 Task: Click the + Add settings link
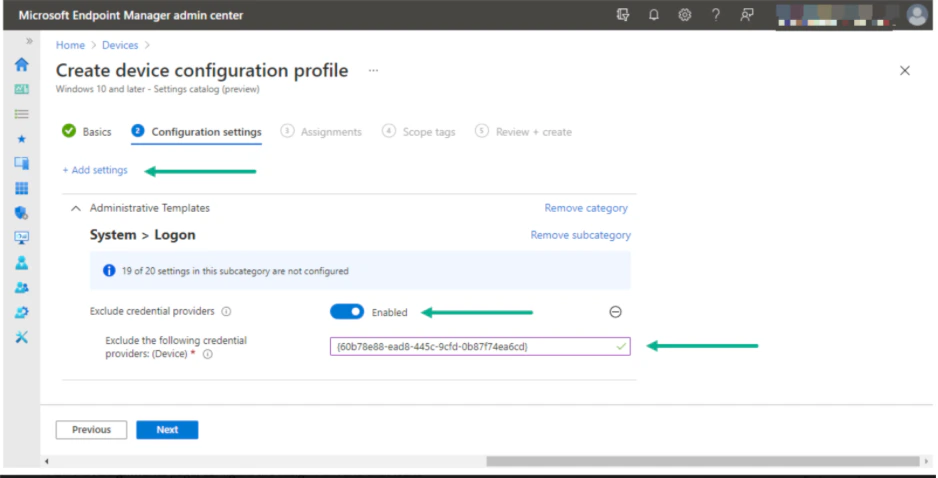(x=95, y=171)
